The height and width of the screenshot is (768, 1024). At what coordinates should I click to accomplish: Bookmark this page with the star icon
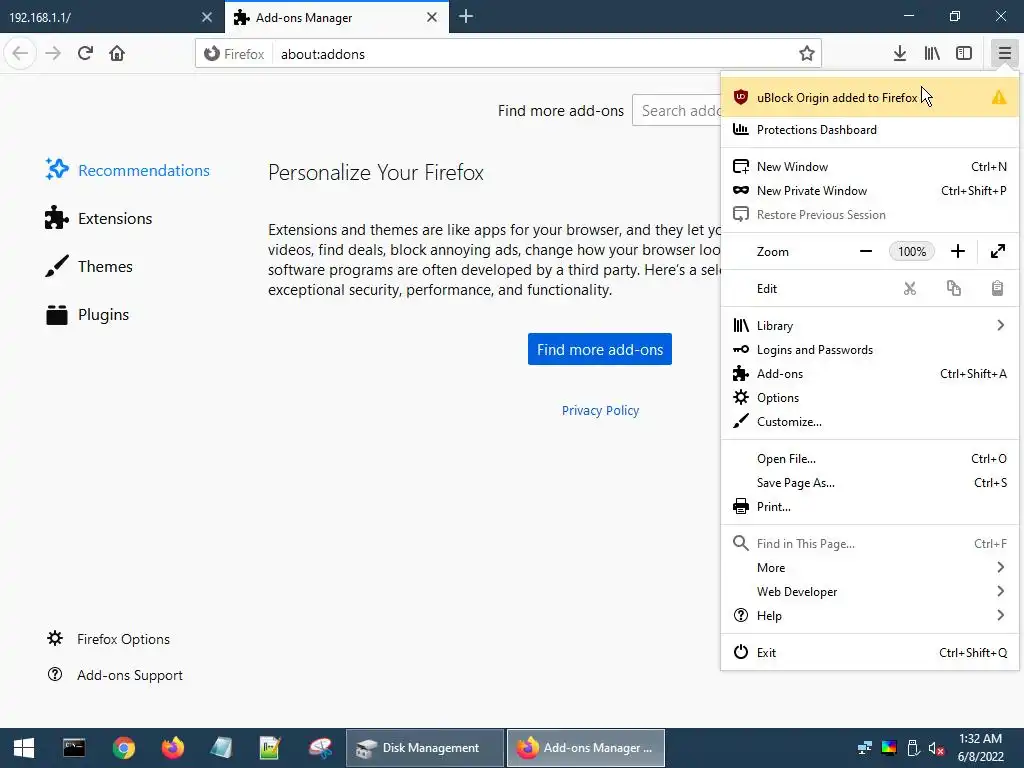pos(807,54)
